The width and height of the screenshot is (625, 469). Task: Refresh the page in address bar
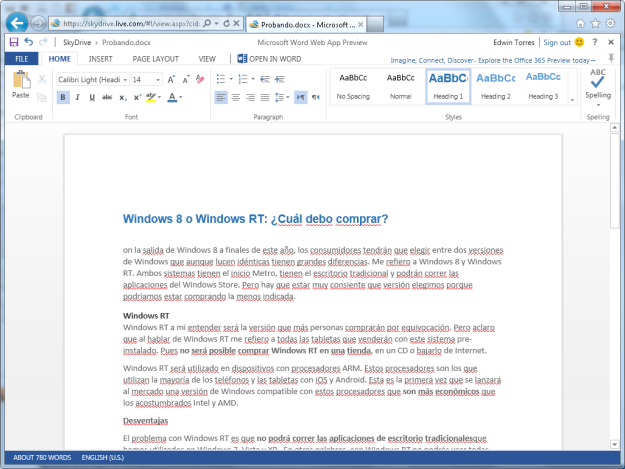pyautogui.click(x=226, y=24)
